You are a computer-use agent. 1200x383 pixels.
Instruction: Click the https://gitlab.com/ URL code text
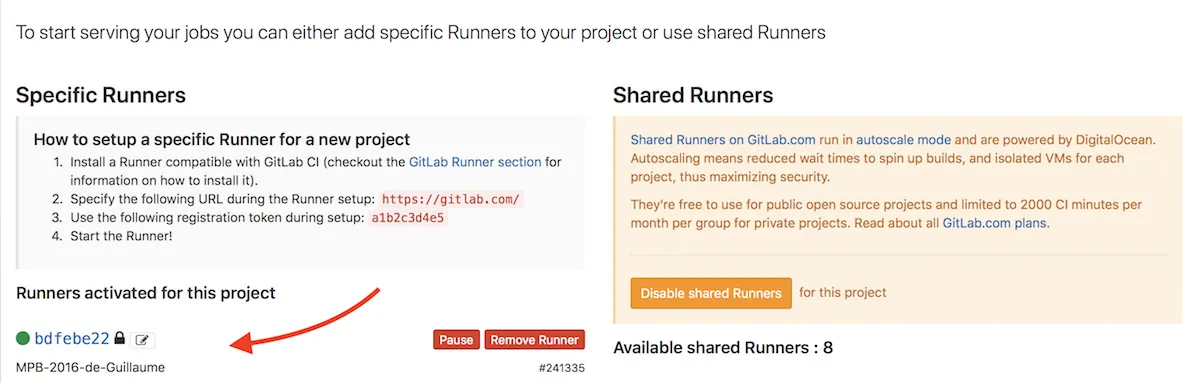pos(451,199)
